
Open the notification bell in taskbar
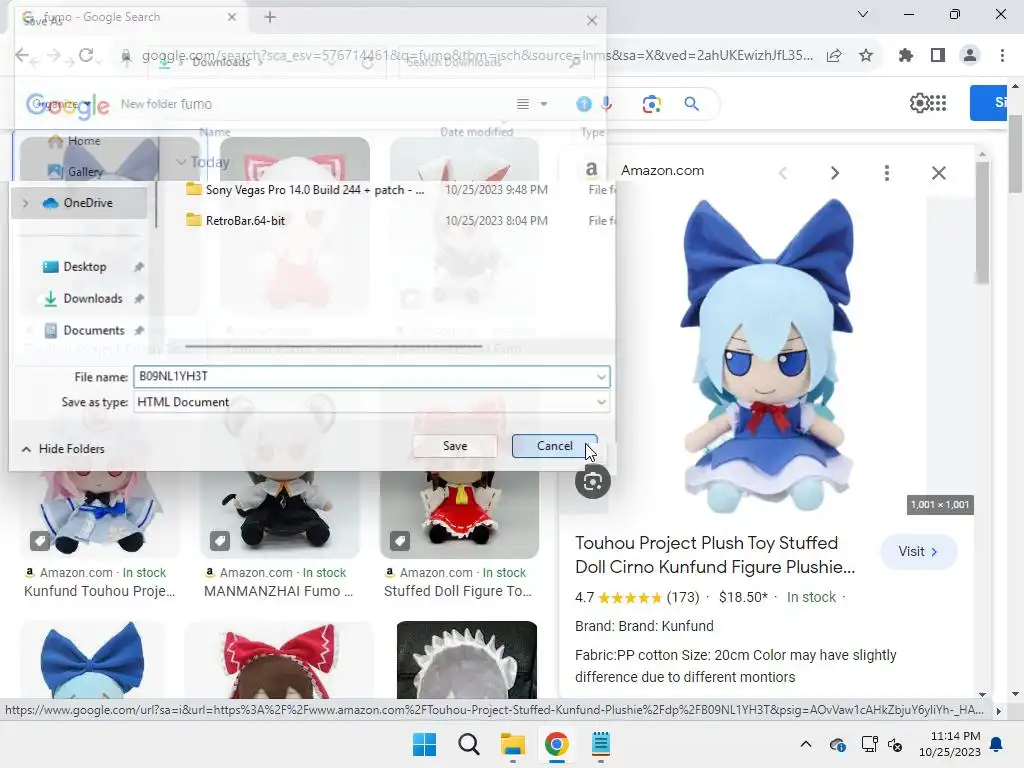997,744
